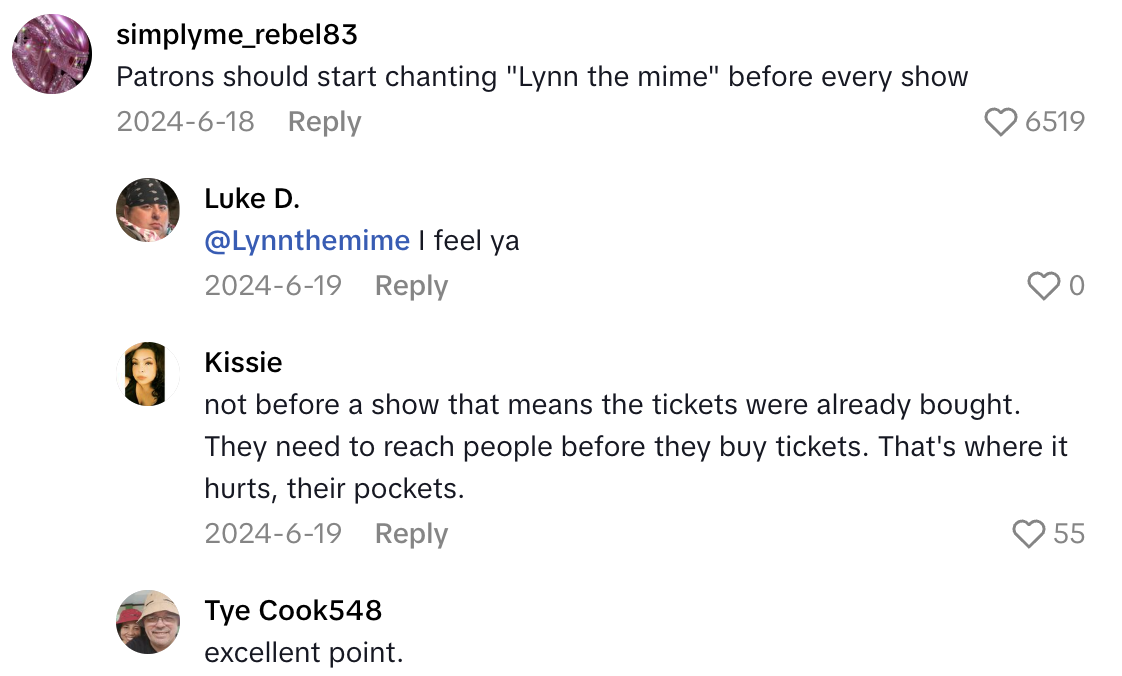Viewport: 1122px width, 676px height.
Task: Tap the heart on Luke D.'s reply
Action: click(1043, 286)
